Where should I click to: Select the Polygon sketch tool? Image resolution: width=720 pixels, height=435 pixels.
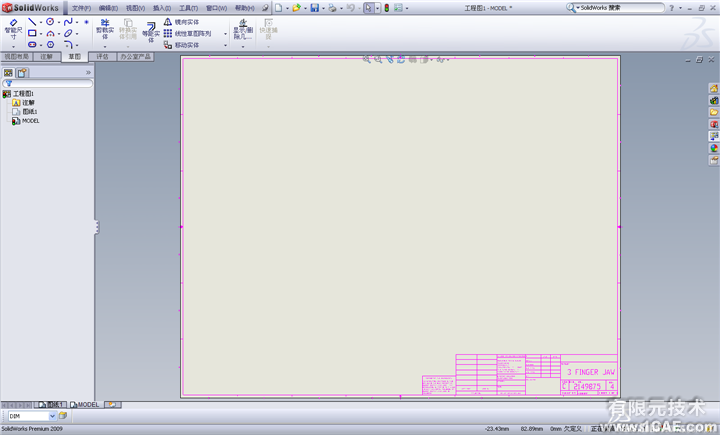[x=50, y=45]
